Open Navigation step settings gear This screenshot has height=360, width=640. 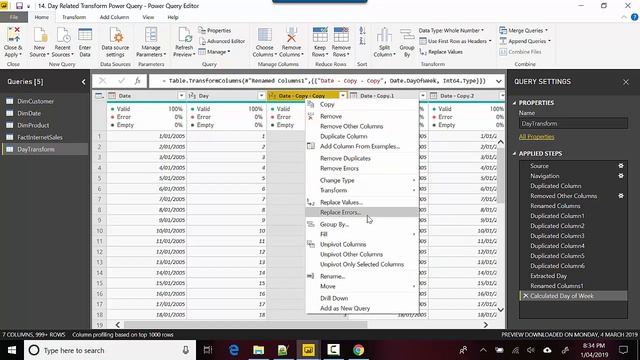point(621,176)
